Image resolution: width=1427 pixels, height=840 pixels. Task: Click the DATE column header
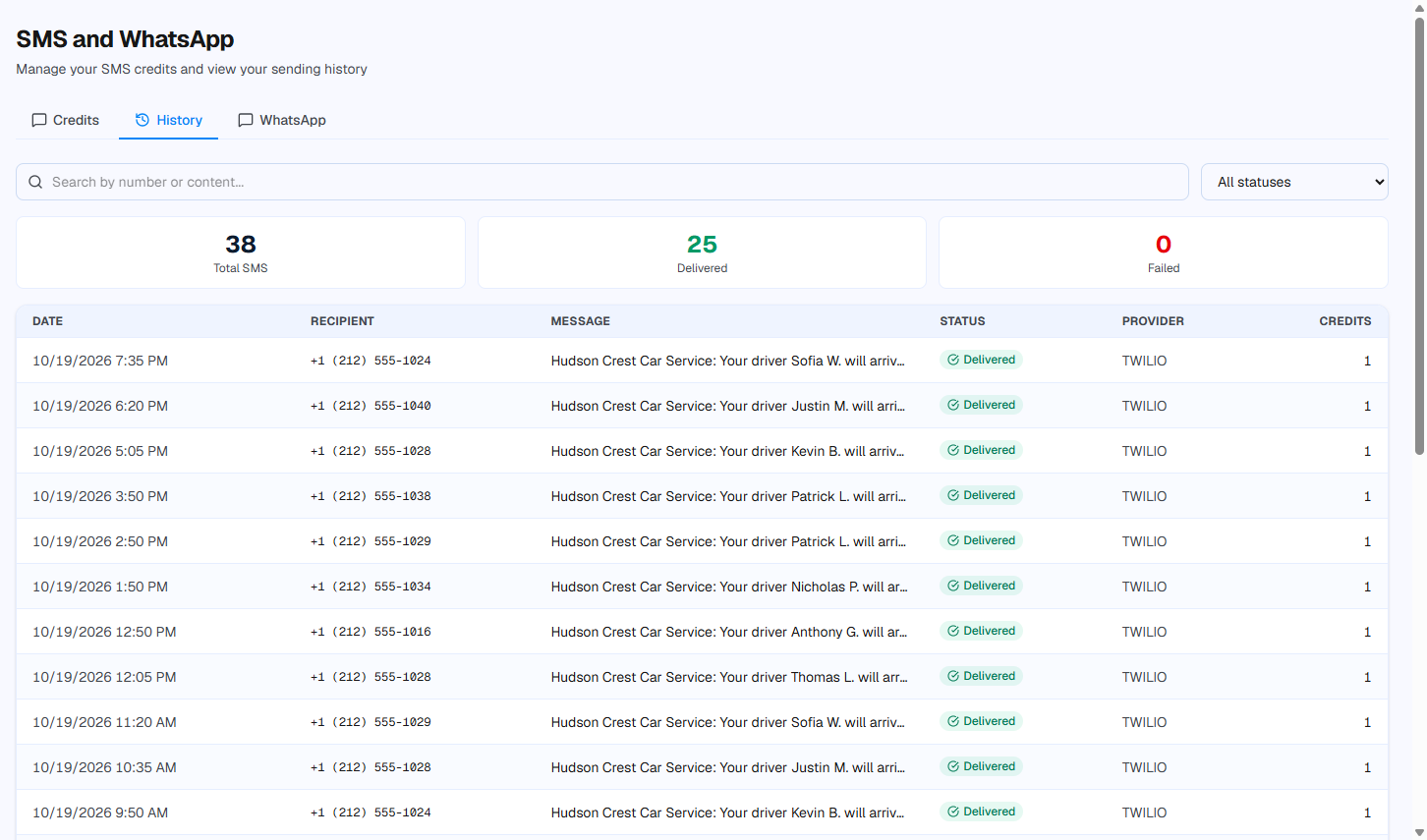[x=47, y=321]
